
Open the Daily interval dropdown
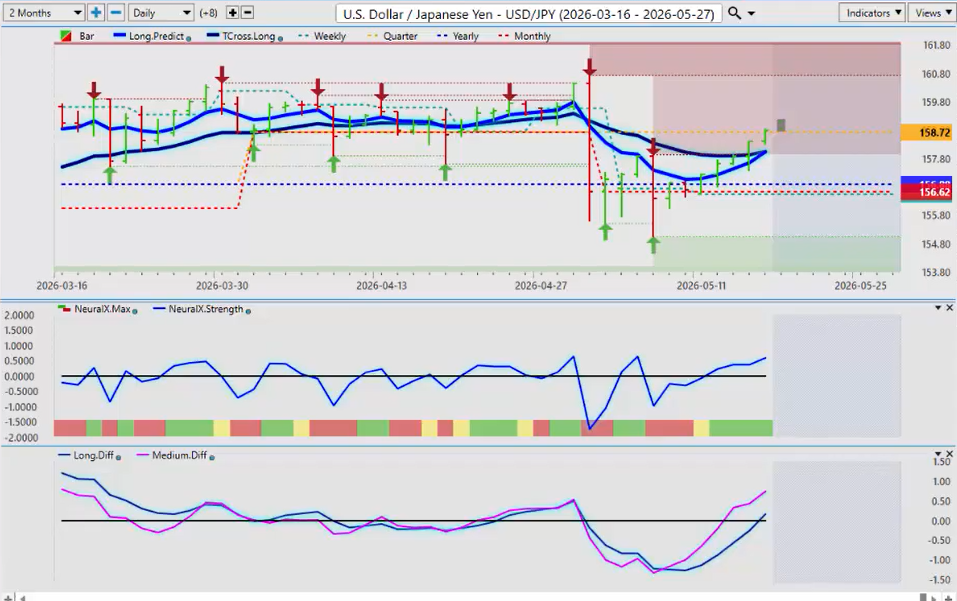161,12
